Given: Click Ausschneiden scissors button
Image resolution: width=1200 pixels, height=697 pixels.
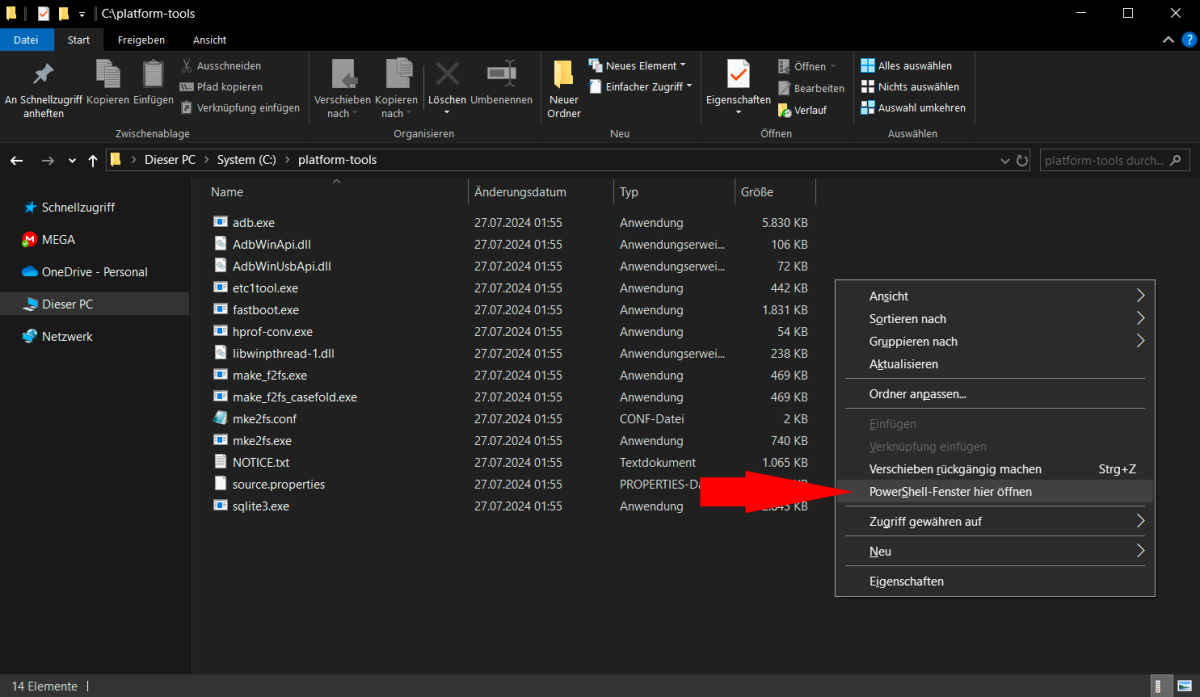Looking at the screenshot, I should (x=221, y=66).
